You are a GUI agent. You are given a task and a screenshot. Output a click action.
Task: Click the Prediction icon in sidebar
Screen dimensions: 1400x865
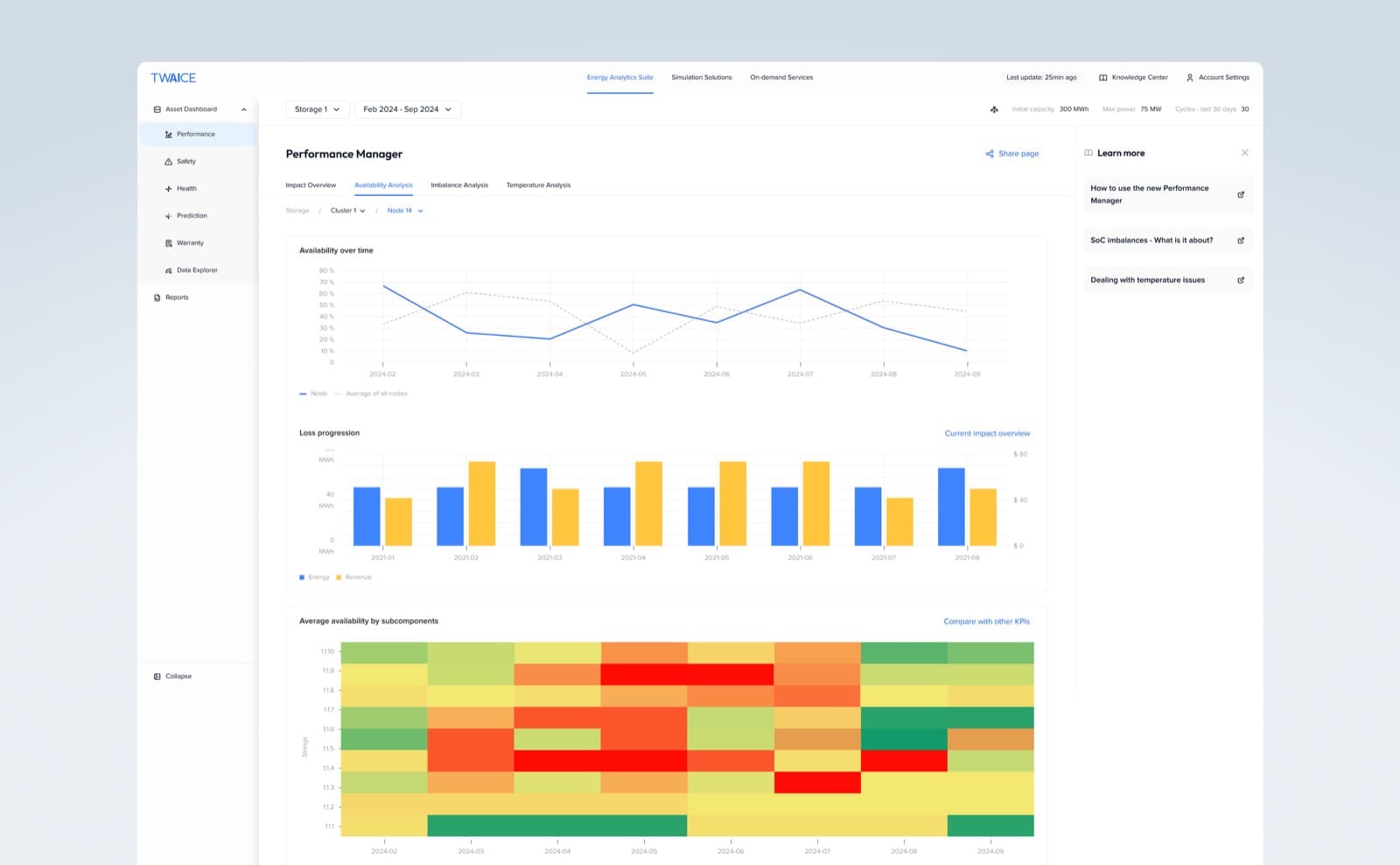[x=168, y=216]
